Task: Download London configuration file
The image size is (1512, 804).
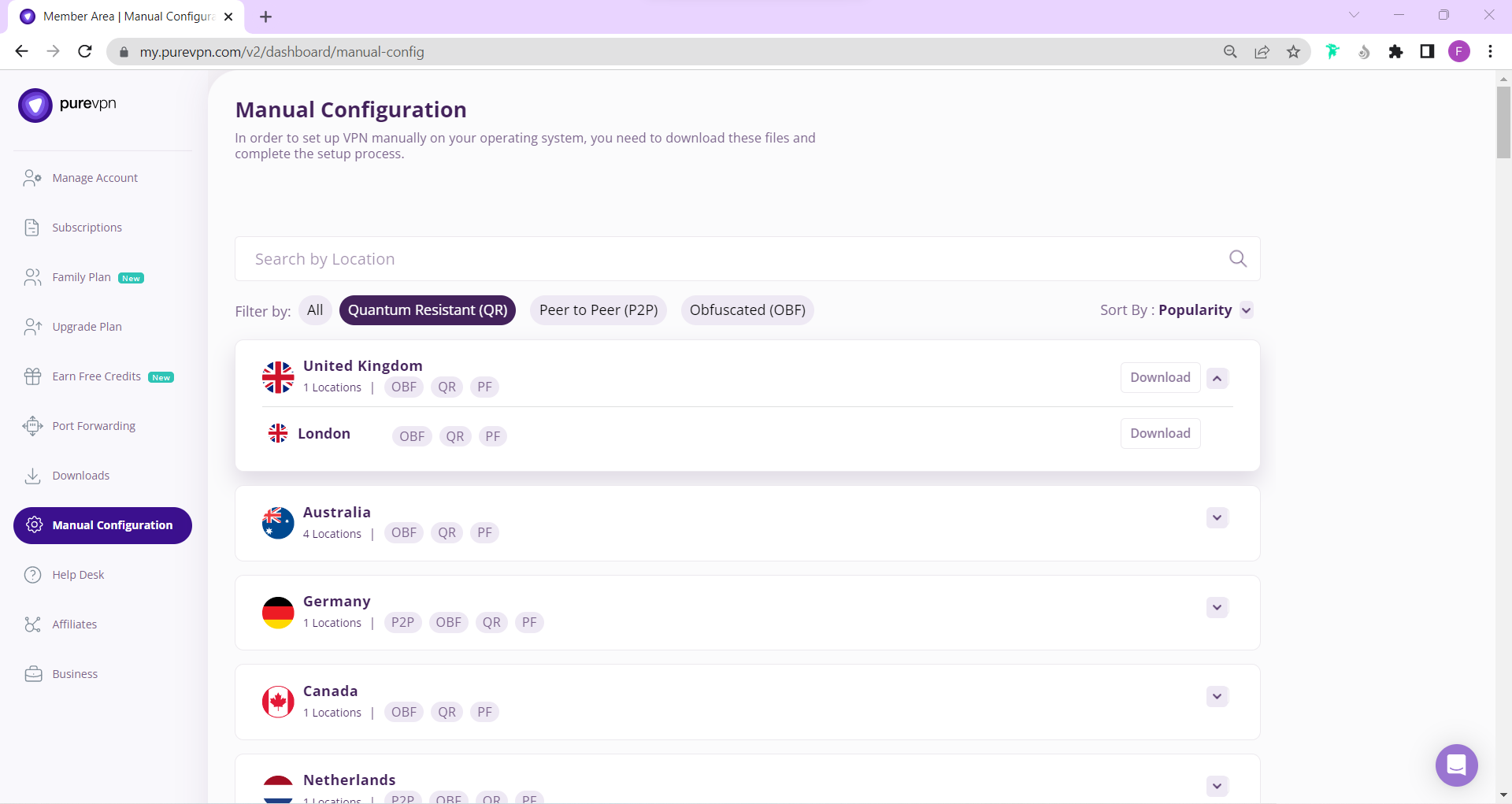Action: pos(1160,433)
